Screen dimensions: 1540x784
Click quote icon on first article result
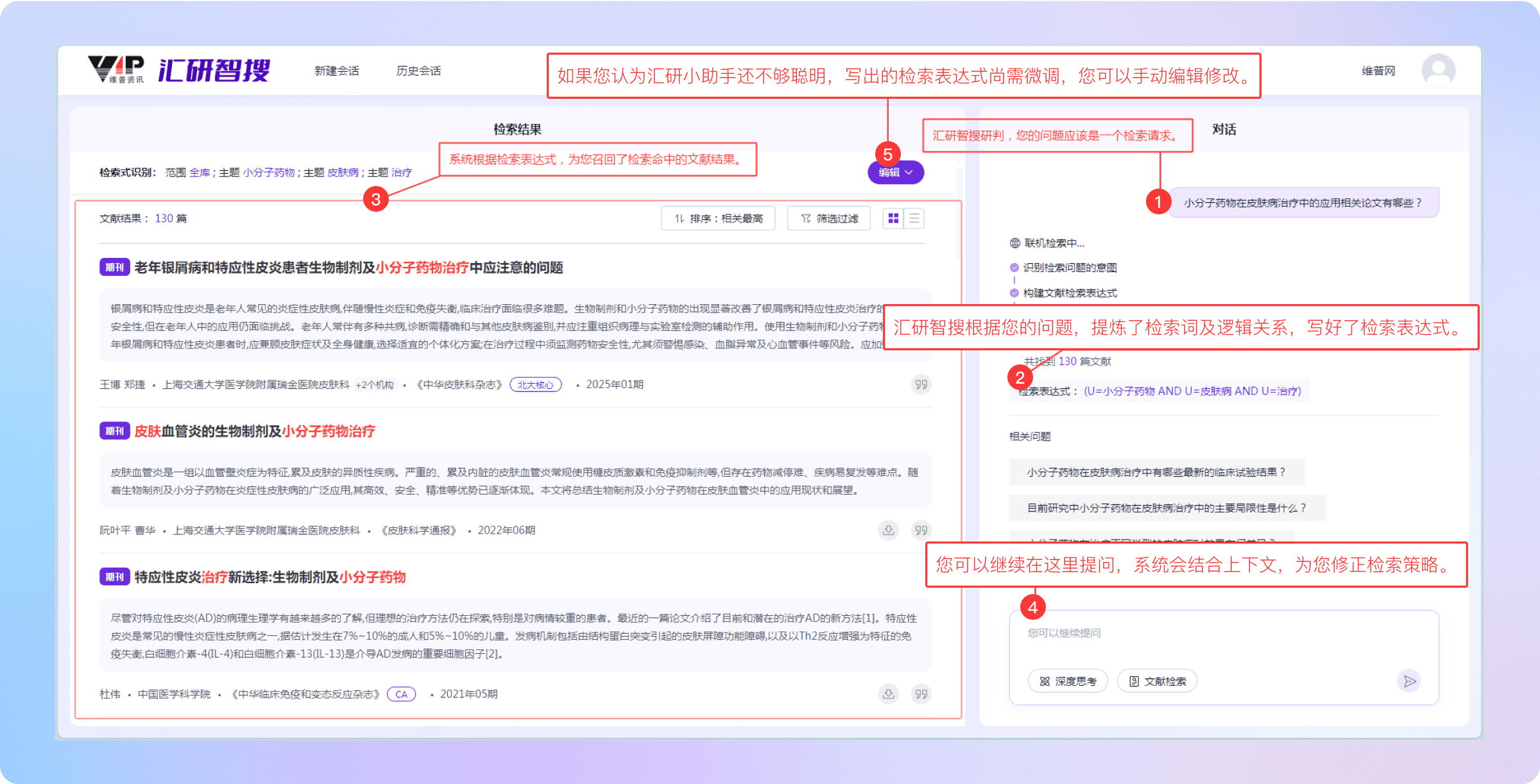click(921, 384)
